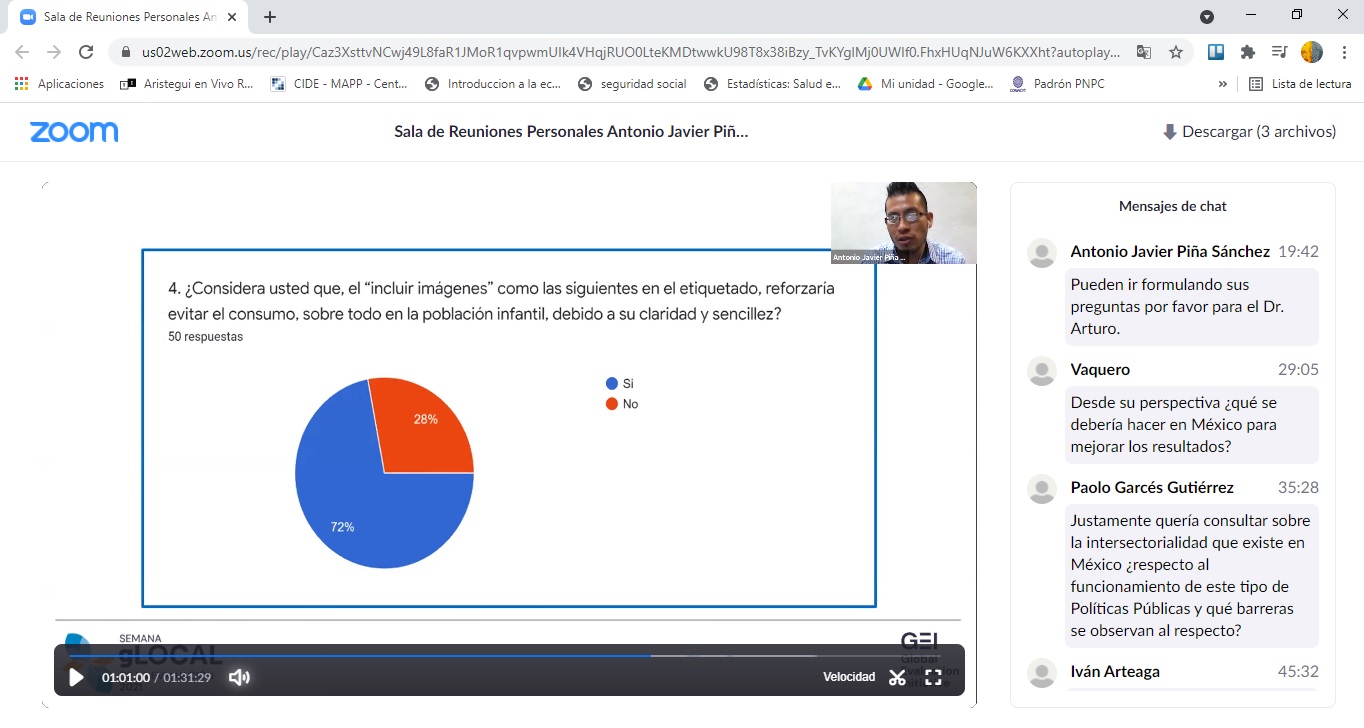Open a new browser tab
Screen dimensions: 1364x728
[x=270, y=17]
